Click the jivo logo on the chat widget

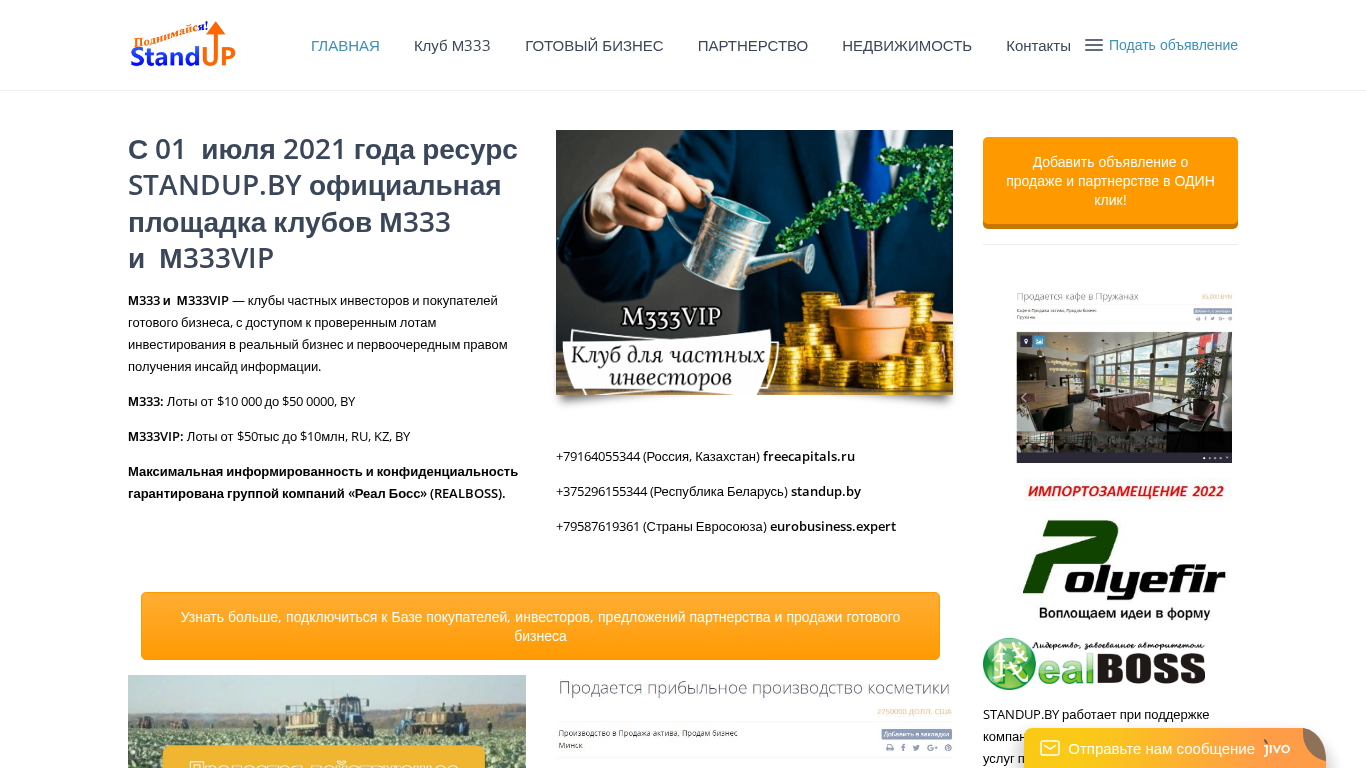[1278, 747]
